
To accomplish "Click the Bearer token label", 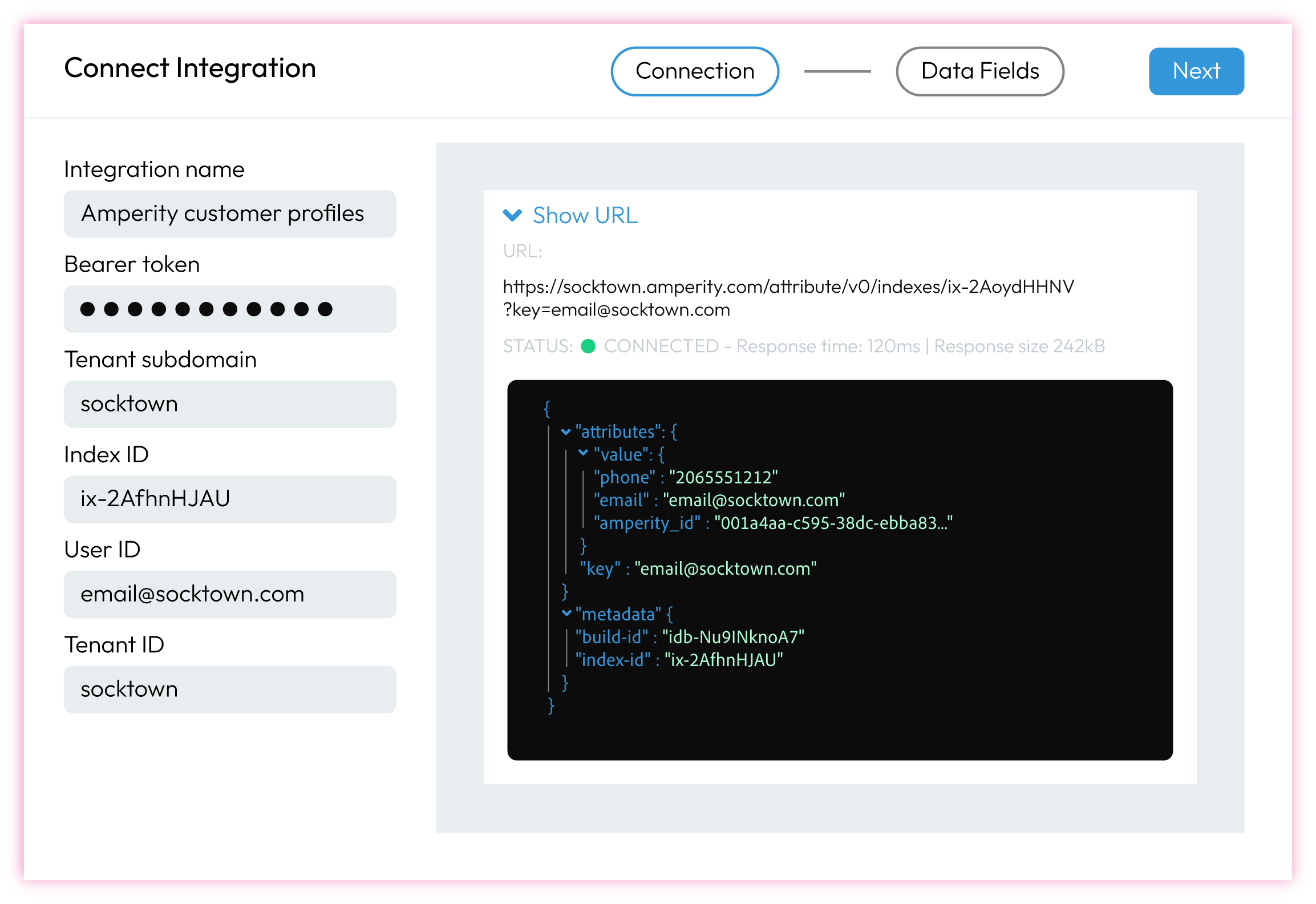I will [132, 264].
